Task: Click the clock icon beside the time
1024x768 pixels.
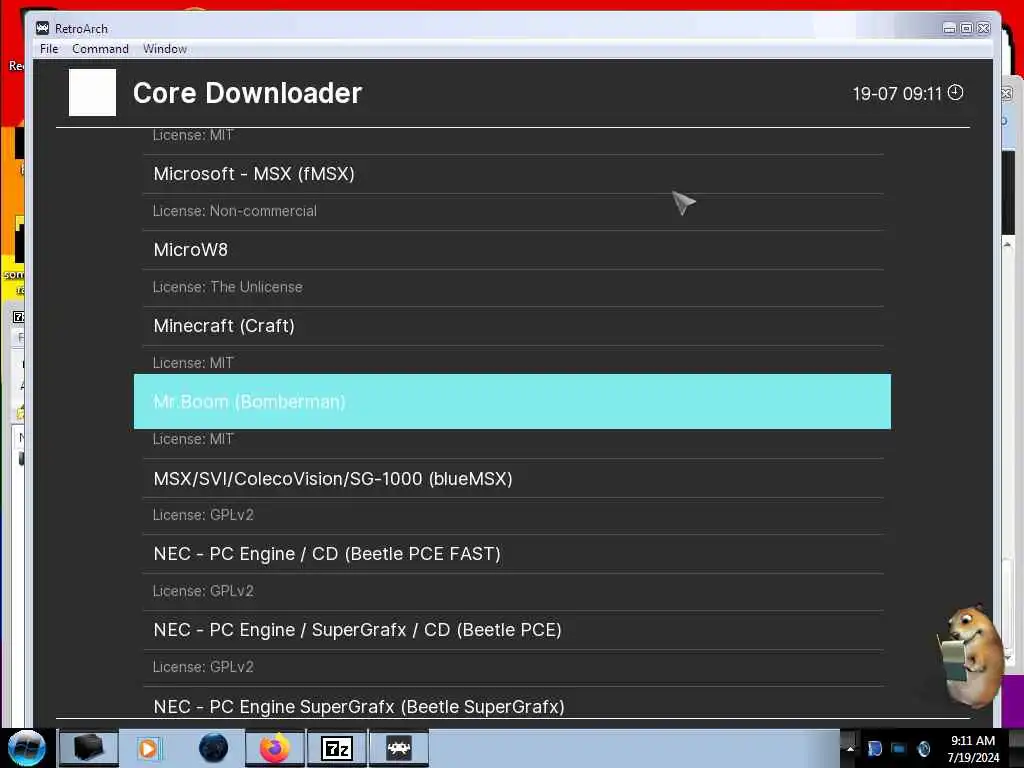Action: (955, 93)
